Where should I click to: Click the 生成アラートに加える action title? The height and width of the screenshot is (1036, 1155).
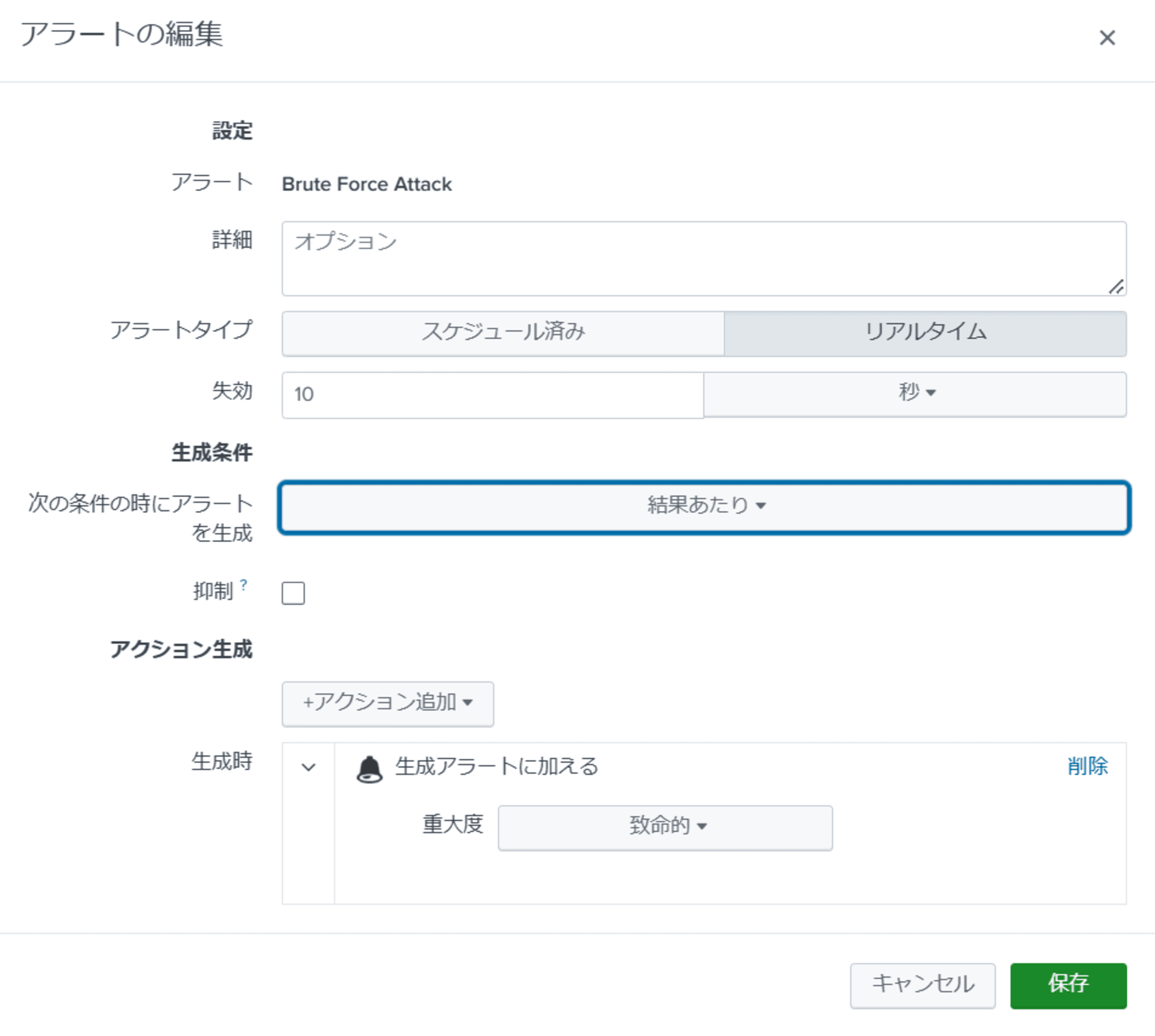(x=497, y=766)
